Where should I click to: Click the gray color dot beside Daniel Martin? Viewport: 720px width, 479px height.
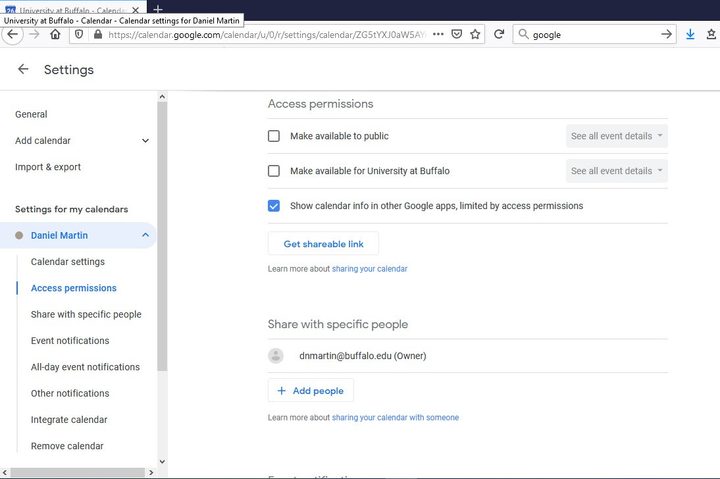19,235
